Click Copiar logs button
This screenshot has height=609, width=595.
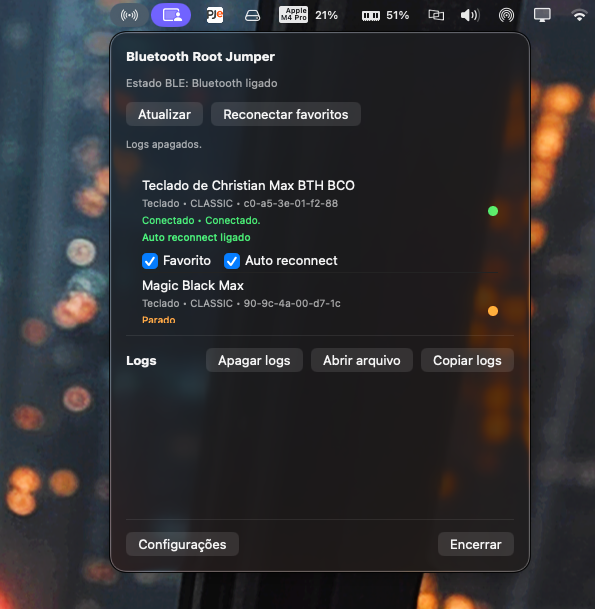click(467, 360)
